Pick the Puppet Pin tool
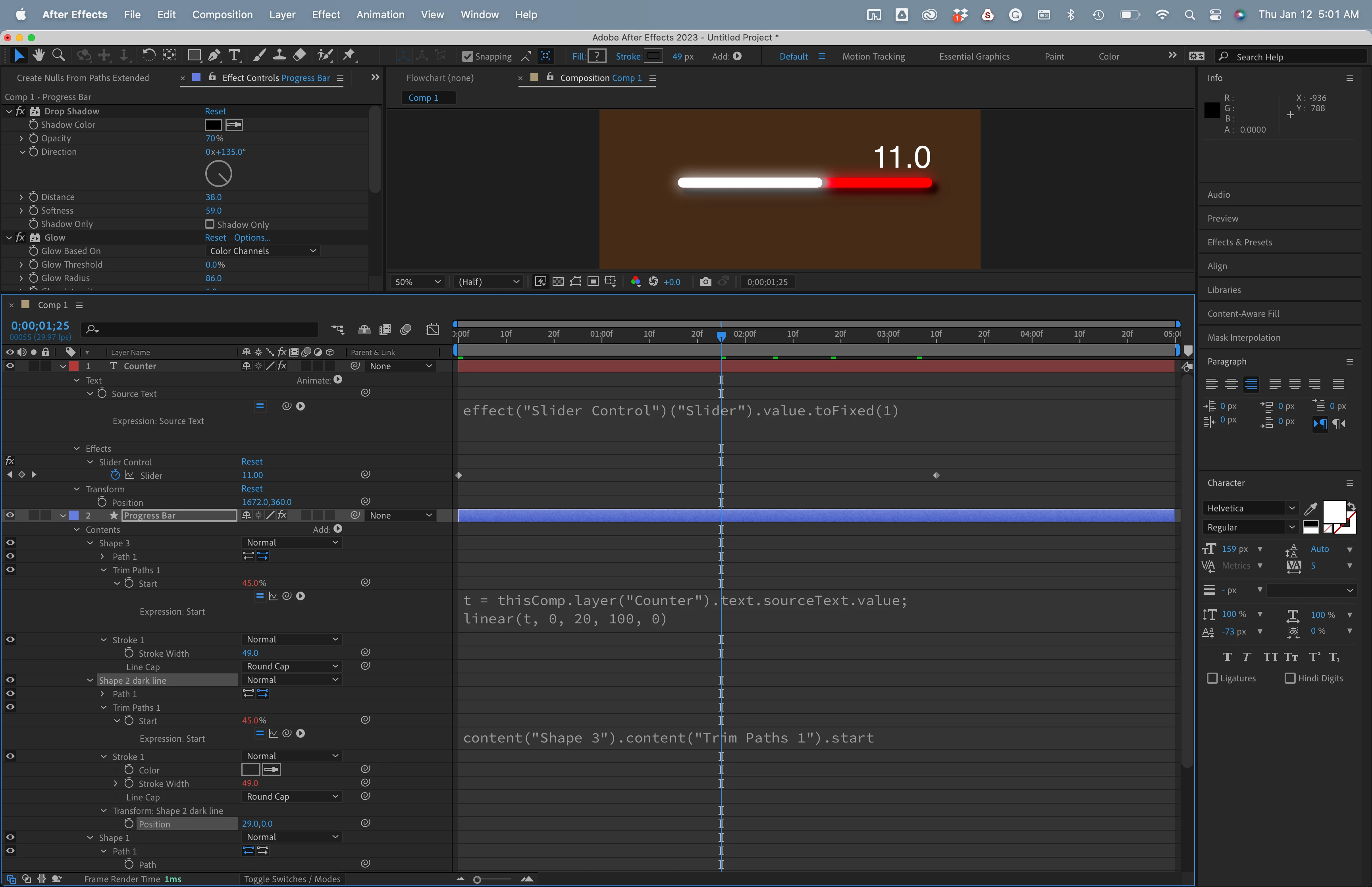The height and width of the screenshot is (887, 1372). pyautogui.click(x=349, y=55)
